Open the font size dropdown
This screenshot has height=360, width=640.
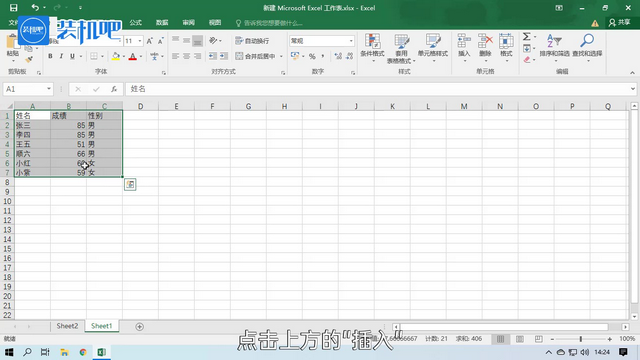[x=140, y=41]
